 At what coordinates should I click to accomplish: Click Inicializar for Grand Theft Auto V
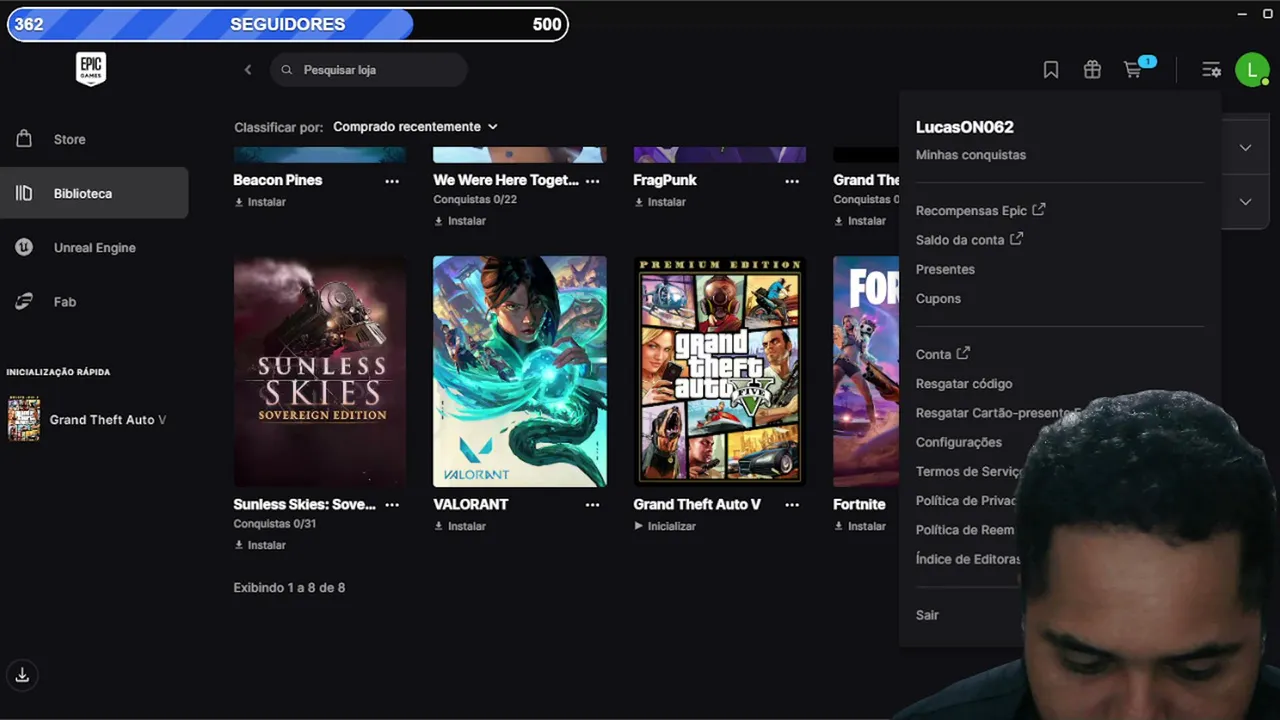click(x=665, y=526)
